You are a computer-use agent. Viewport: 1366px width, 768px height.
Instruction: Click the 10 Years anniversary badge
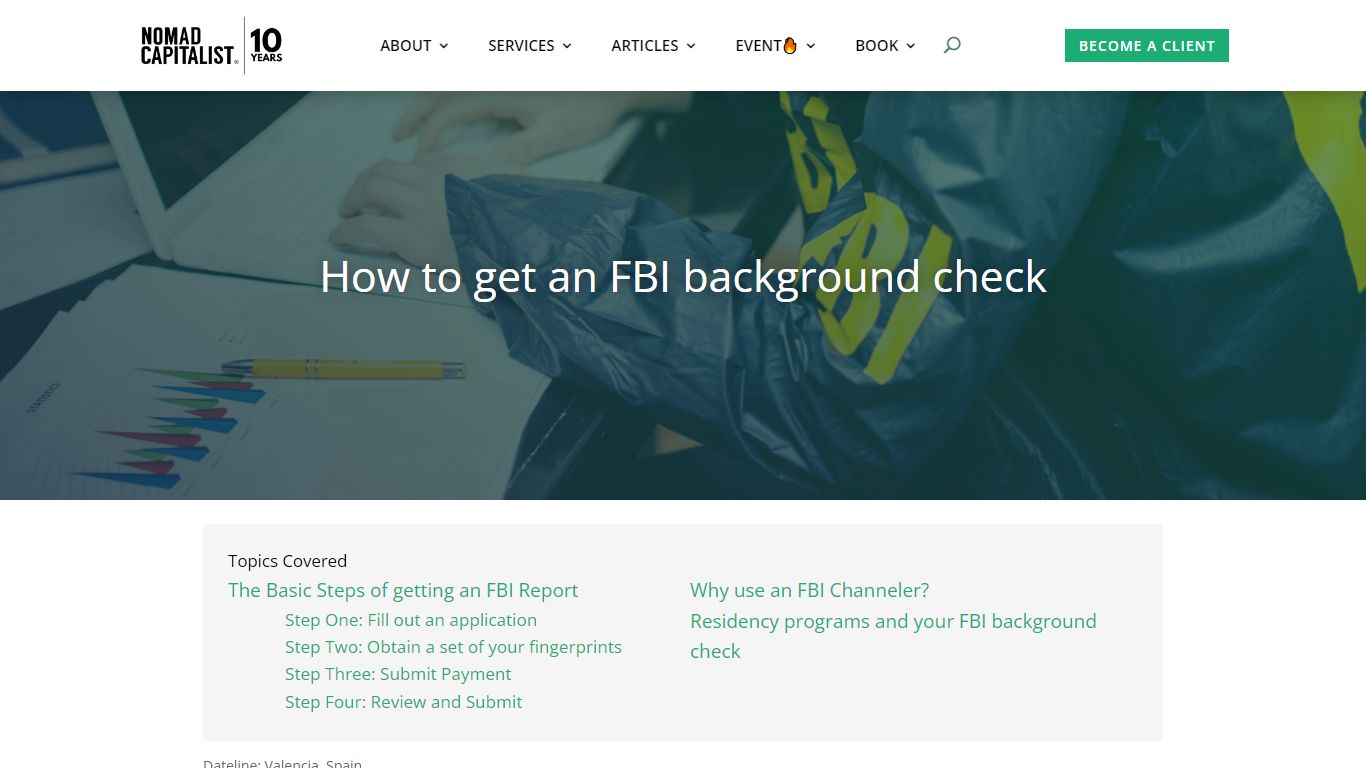pyautogui.click(x=266, y=45)
